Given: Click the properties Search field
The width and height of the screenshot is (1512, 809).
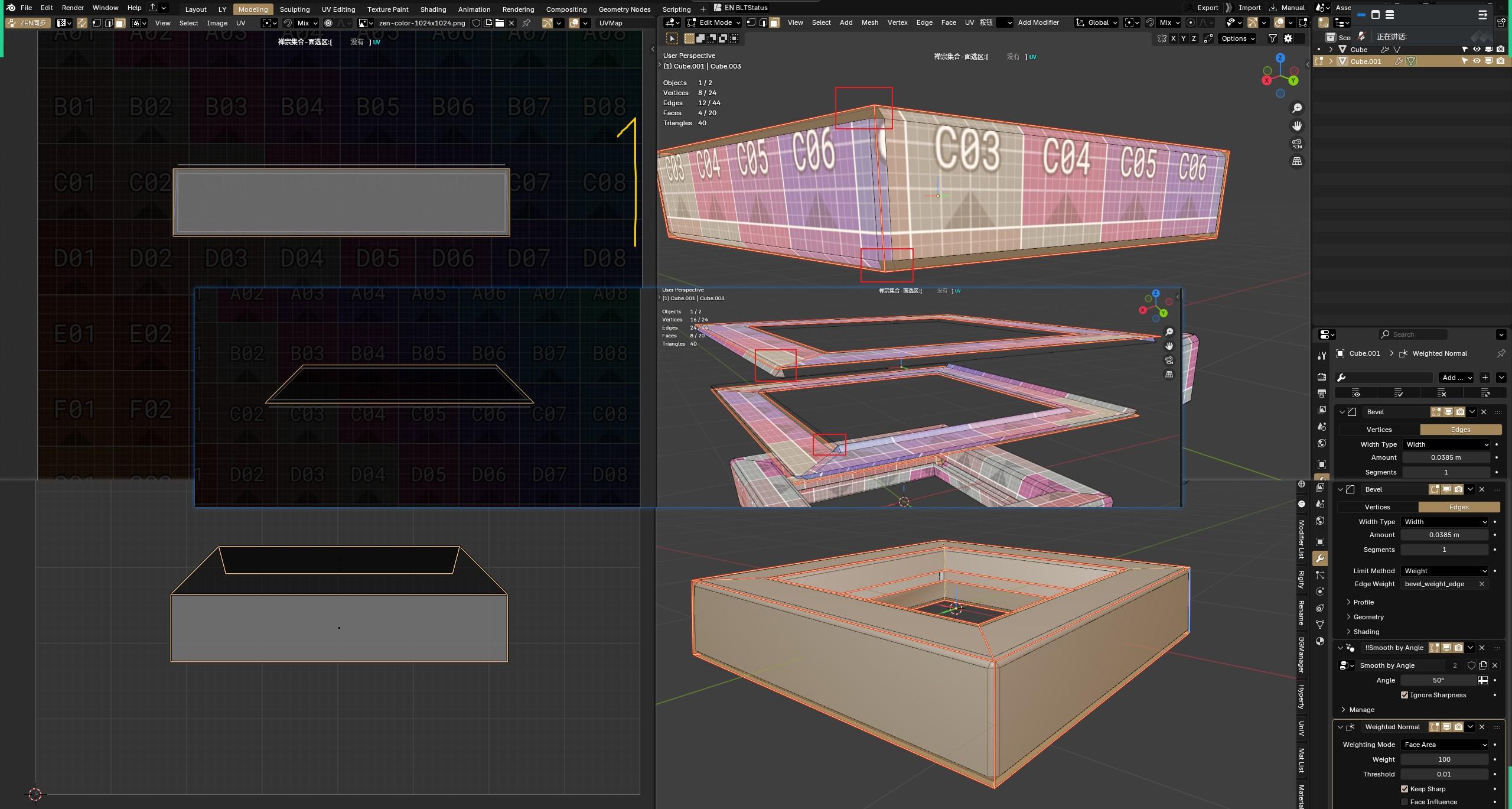Looking at the screenshot, I should pos(1413,334).
